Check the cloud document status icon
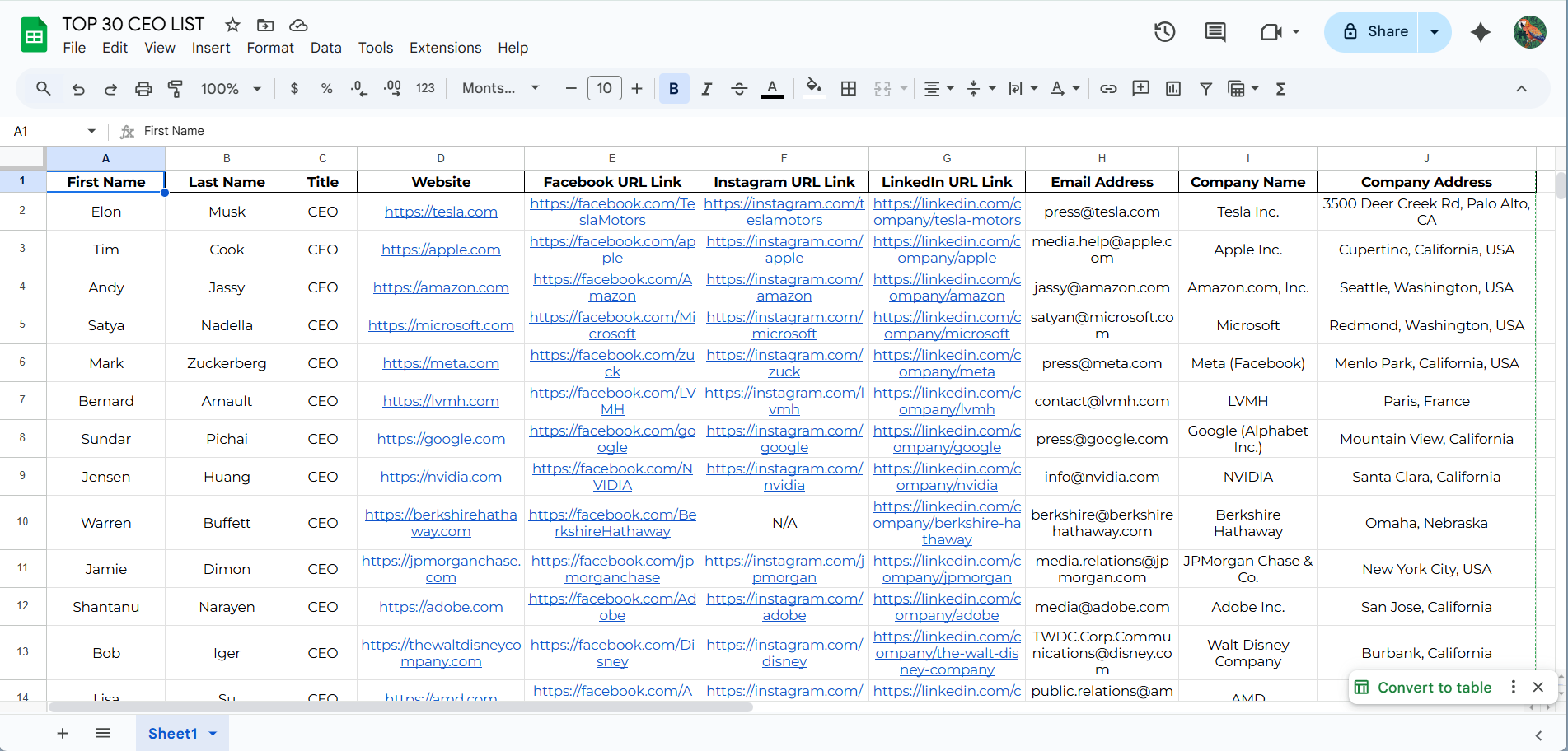The height and width of the screenshot is (751, 1568). tap(298, 25)
